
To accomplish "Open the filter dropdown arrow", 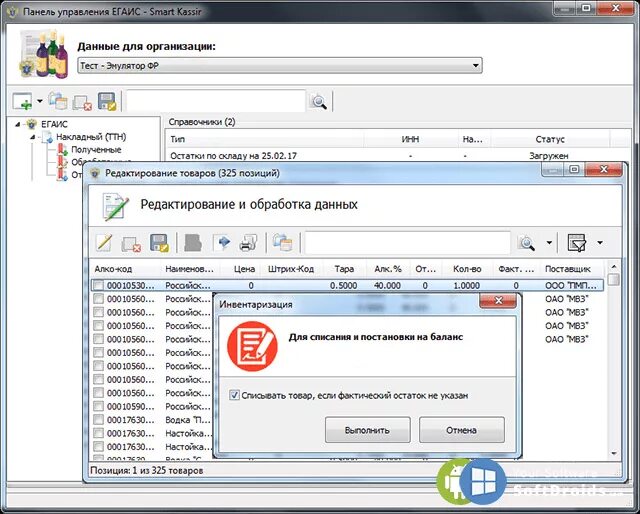I will (x=600, y=243).
